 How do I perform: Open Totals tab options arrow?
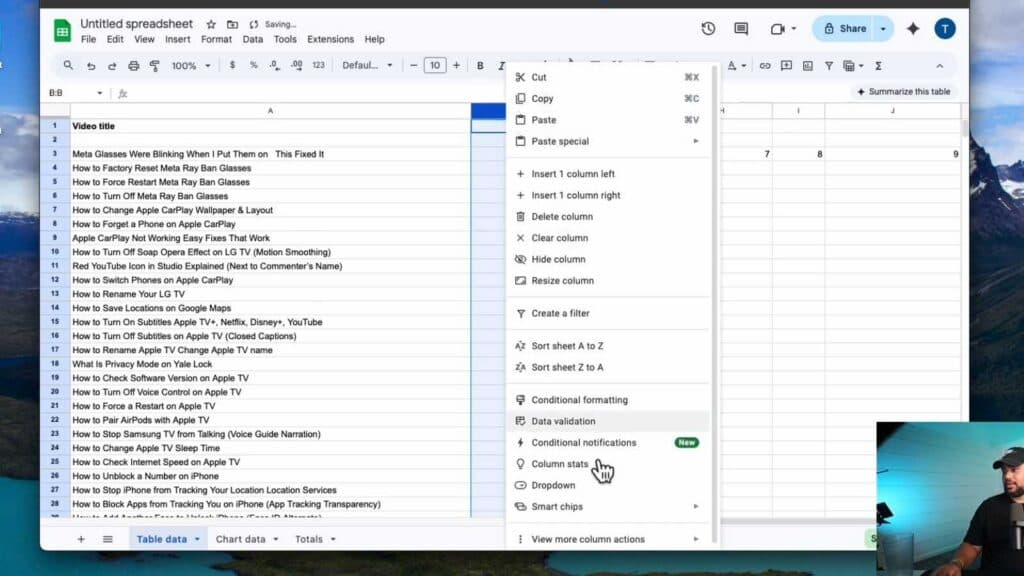pyautogui.click(x=333, y=539)
